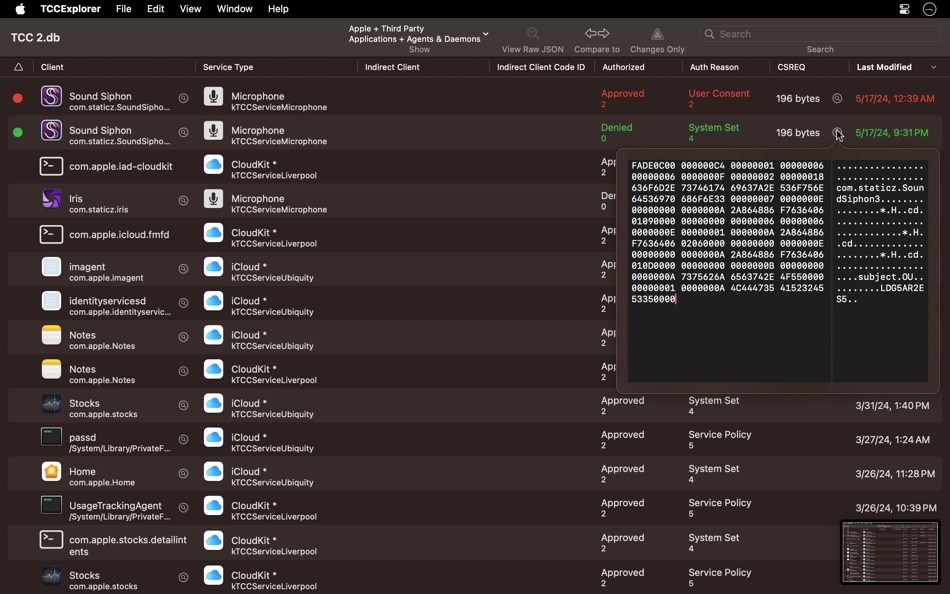The width and height of the screenshot is (950, 594).
Task: Click CloudKit icon in com.apple.icloud.fmfd row
Action: (213, 233)
